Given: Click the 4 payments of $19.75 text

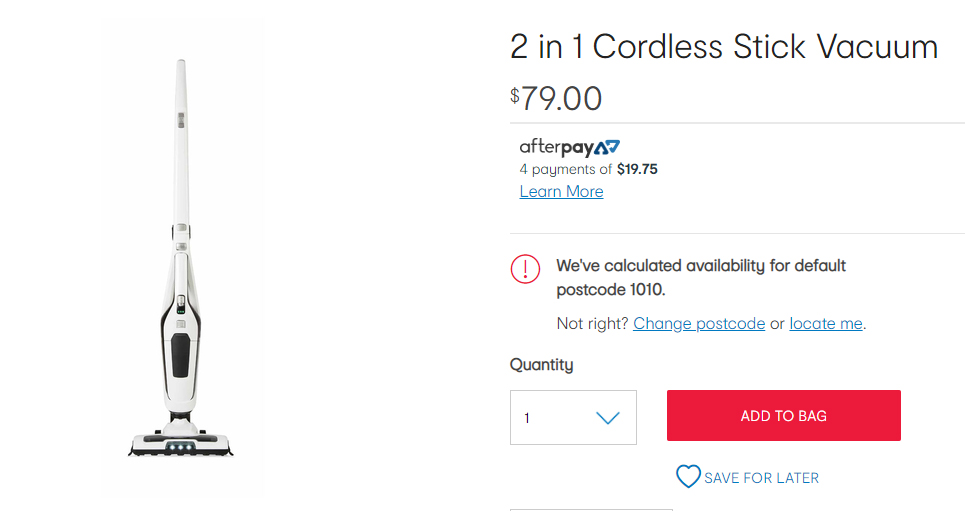Looking at the screenshot, I should click(x=588, y=169).
